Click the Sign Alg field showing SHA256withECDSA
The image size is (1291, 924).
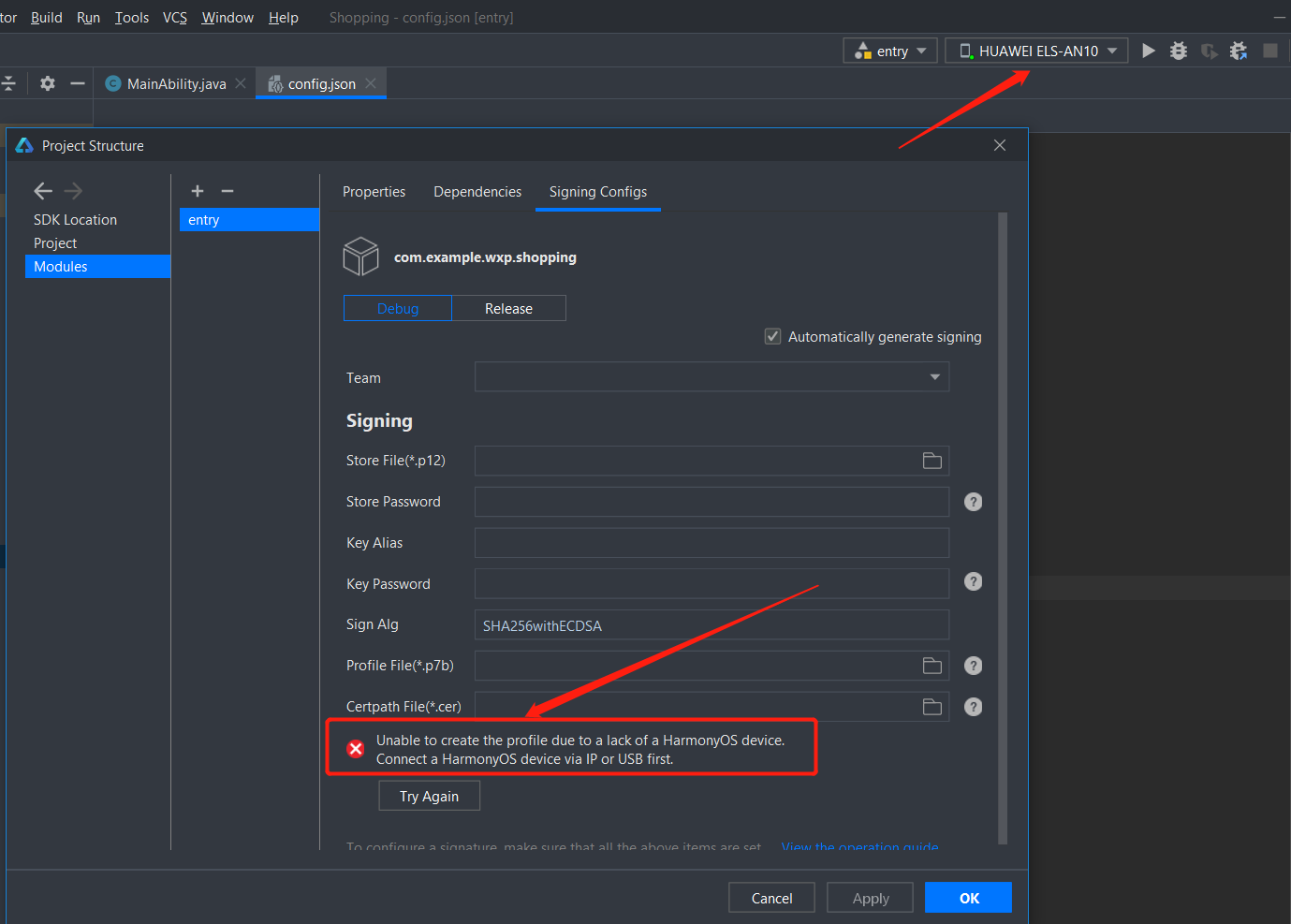pyautogui.click(x=712, y=624)
